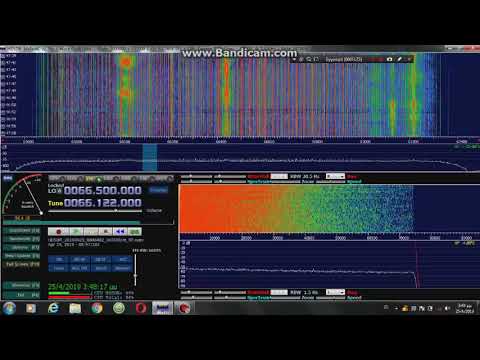The width and height of the screenshot is (480, 360).
Task: Toggle NB RF noise blanker
Action: click(x=80, y=259)
